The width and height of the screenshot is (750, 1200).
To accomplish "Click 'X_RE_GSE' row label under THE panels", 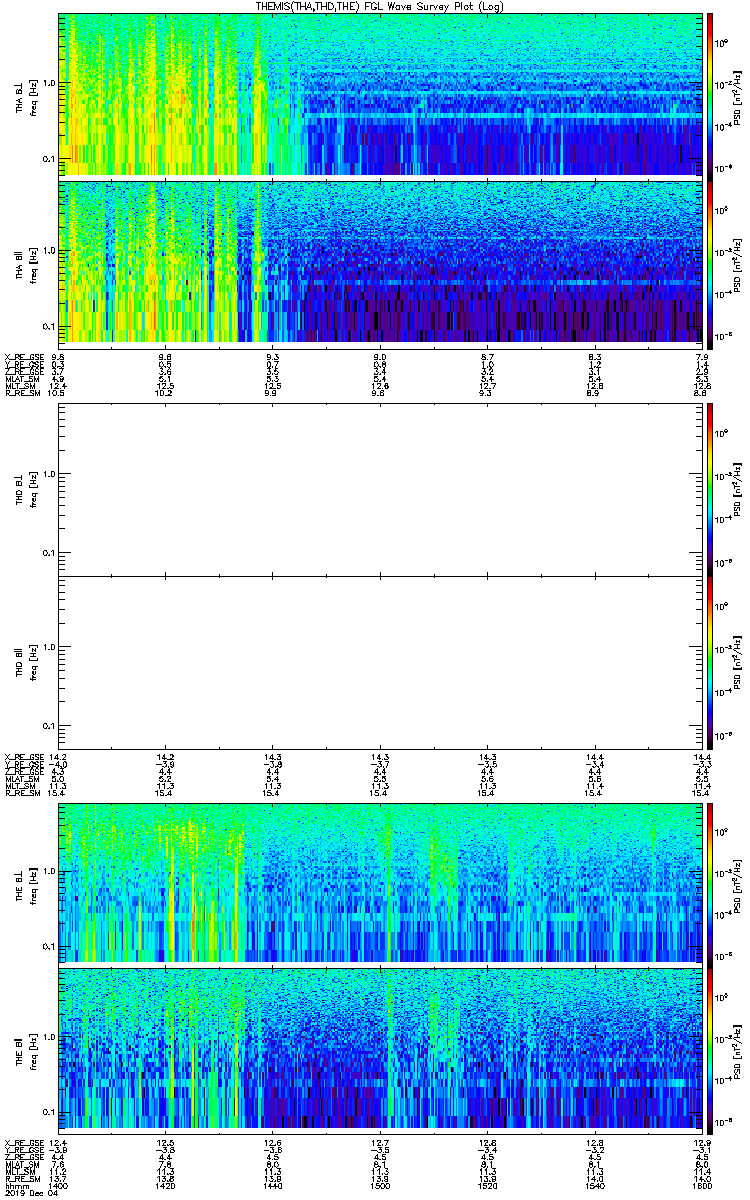I will 22,1143.
